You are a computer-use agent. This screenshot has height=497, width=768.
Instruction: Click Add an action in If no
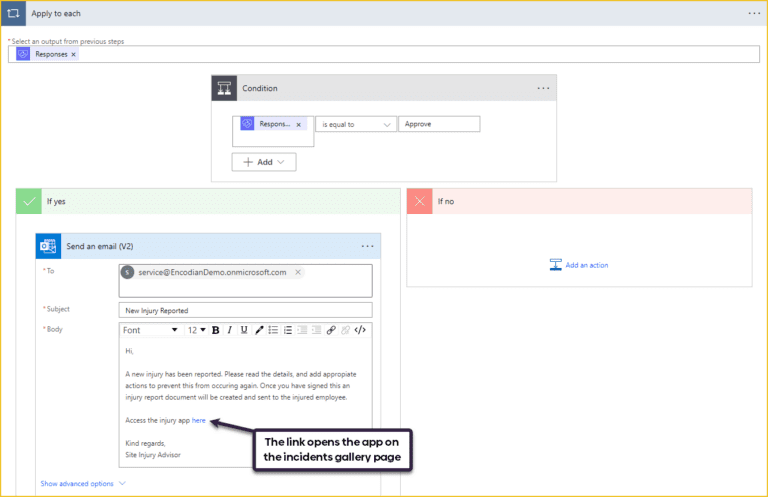579,265
